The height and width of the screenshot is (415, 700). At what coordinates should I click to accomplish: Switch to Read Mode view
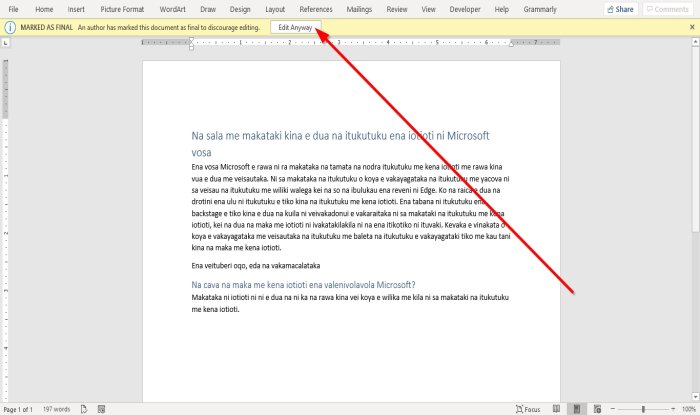[556, 409]
